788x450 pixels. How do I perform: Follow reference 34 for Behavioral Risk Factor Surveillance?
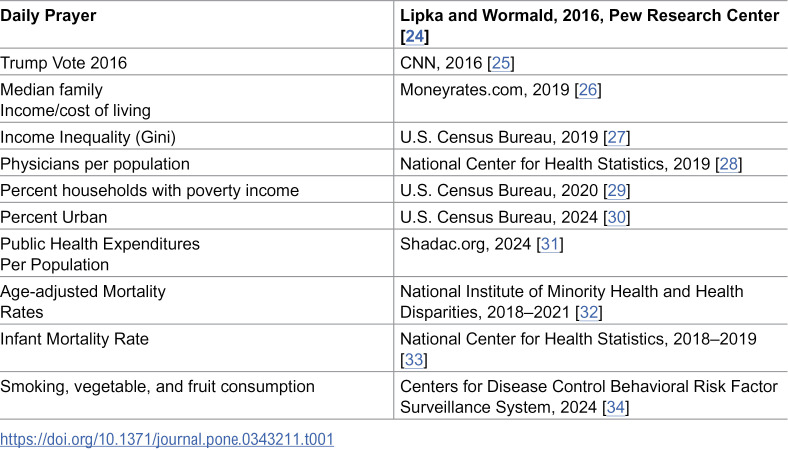tap(616, 407)
